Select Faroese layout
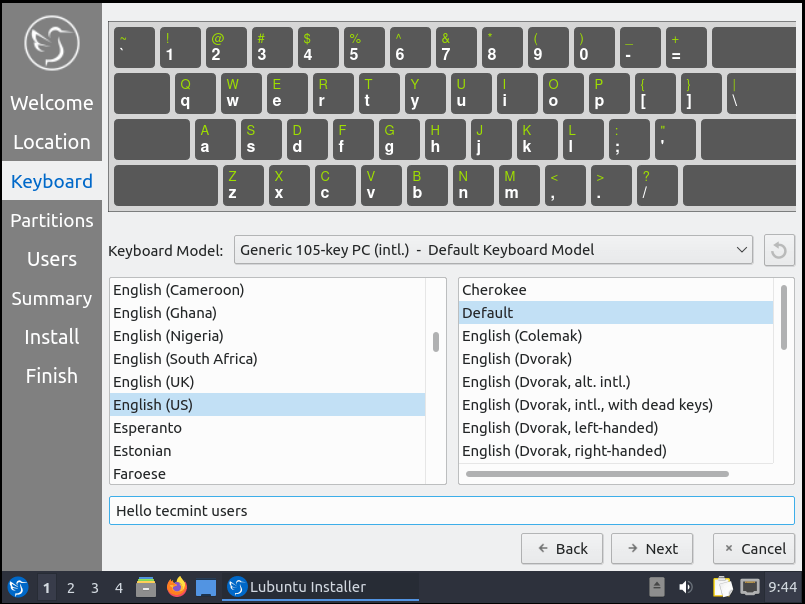Image resolution: width=805 pixels, height=604 pixels. [x=267, y=474]
